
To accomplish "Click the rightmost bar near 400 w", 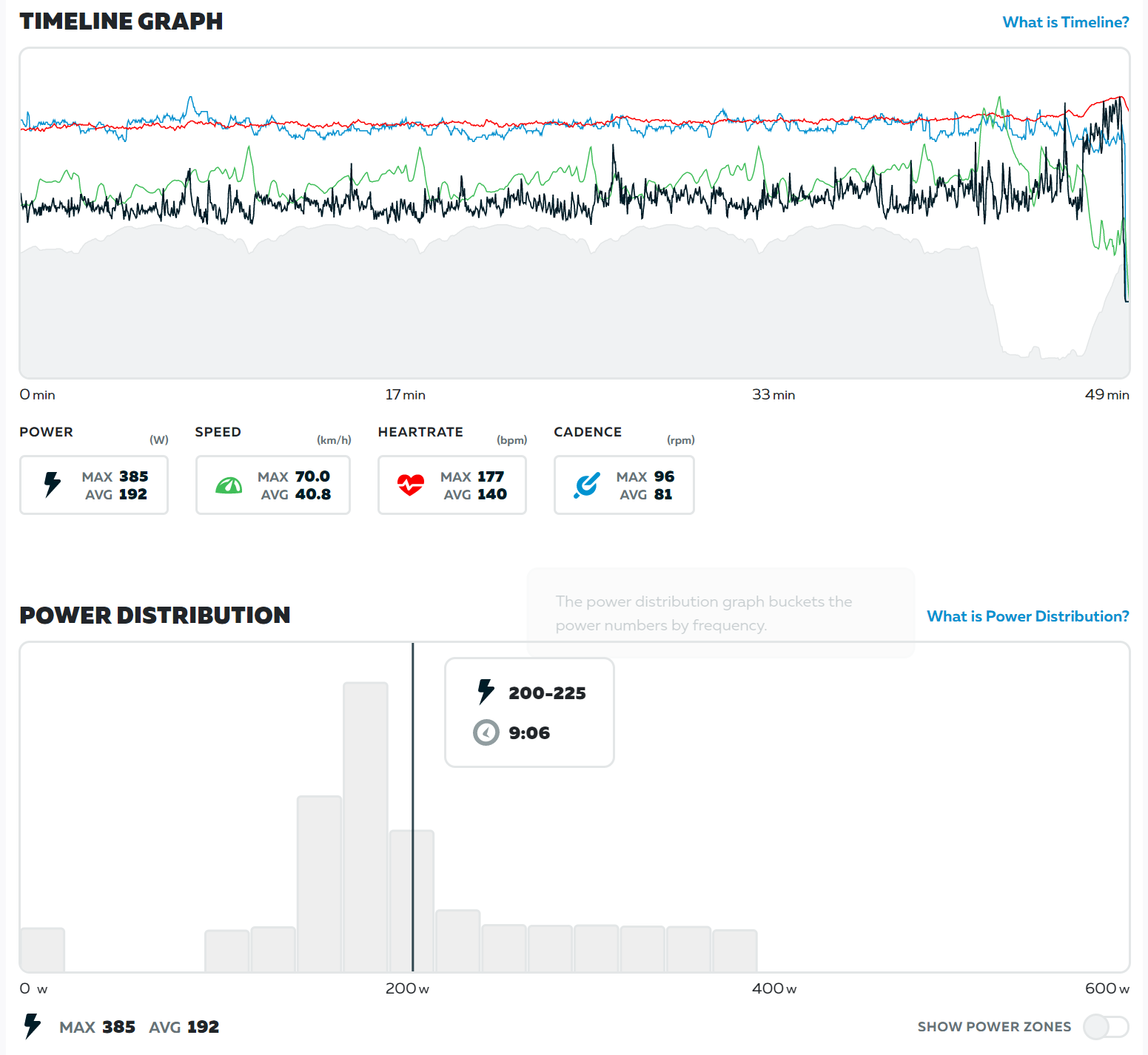I will 734,951.
